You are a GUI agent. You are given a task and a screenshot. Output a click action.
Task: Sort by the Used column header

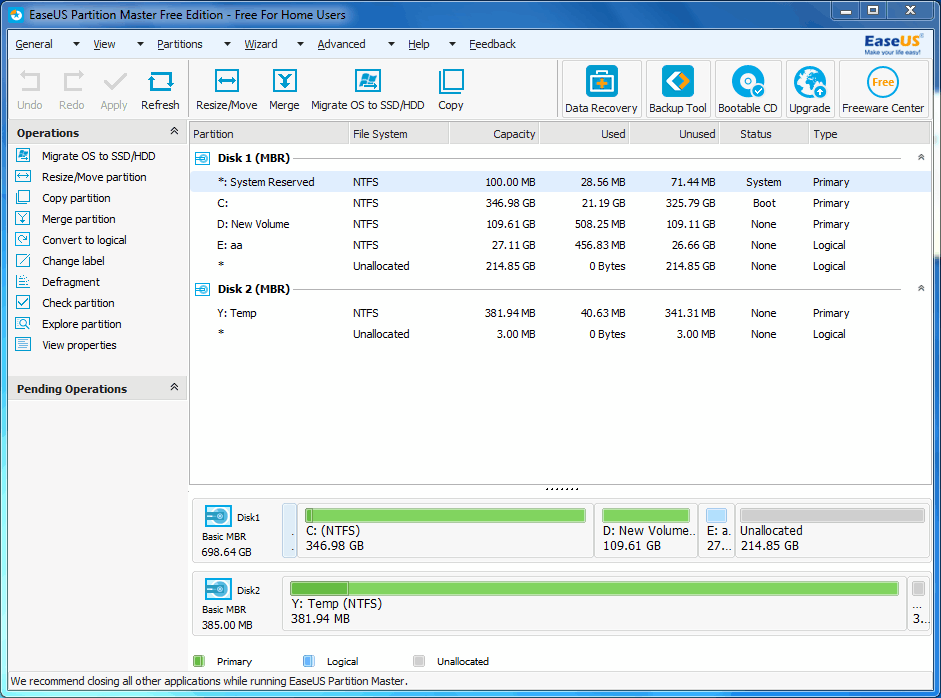pos(585,134)
